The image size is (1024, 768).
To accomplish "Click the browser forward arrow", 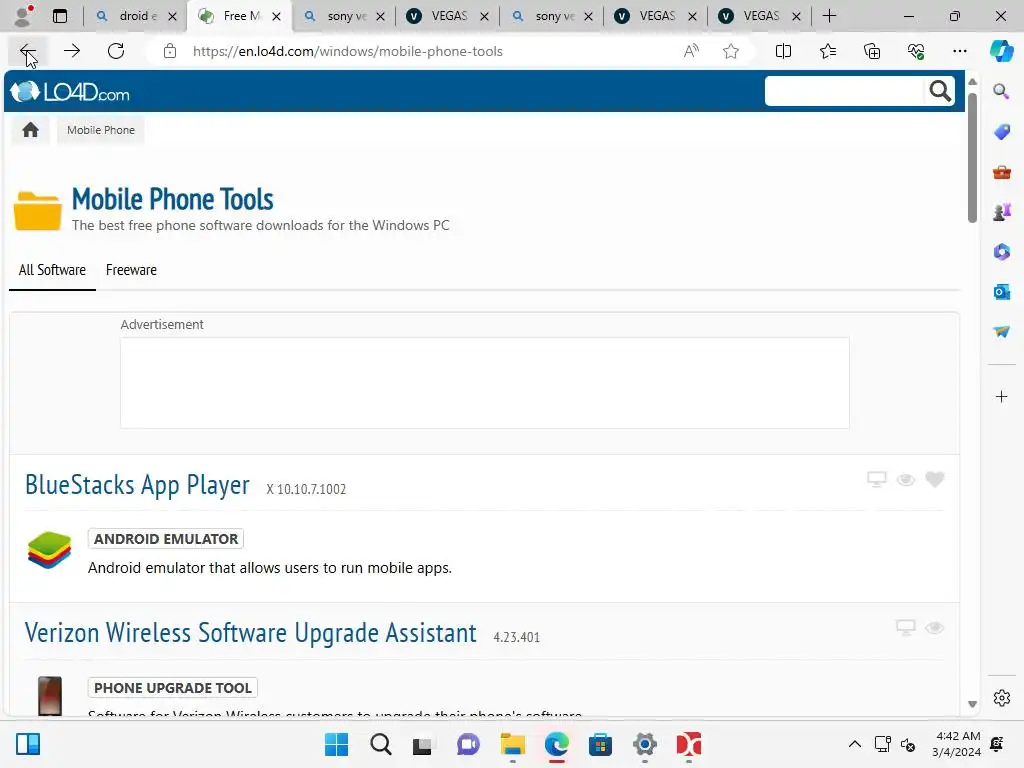I will (72, 51).
